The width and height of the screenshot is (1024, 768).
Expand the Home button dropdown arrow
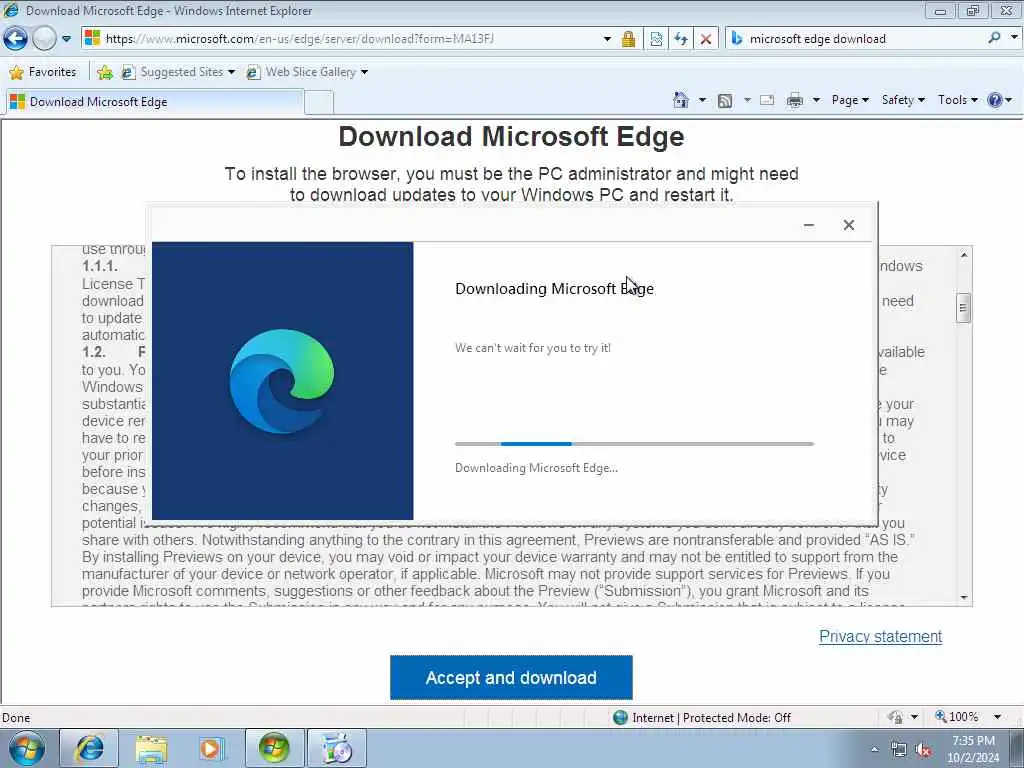pyautogui.click(x=702, y=100)
